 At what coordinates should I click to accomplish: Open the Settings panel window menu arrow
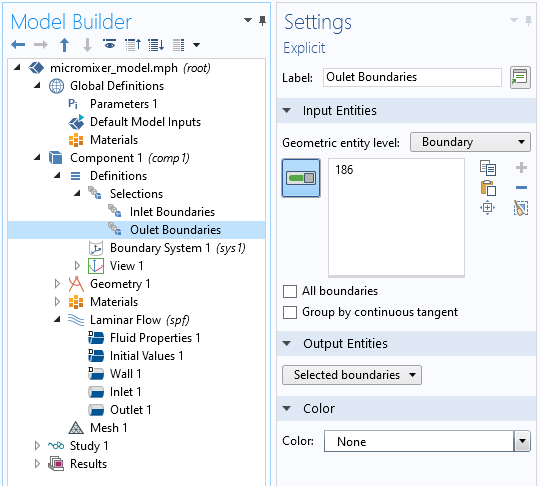click(513, 20)
